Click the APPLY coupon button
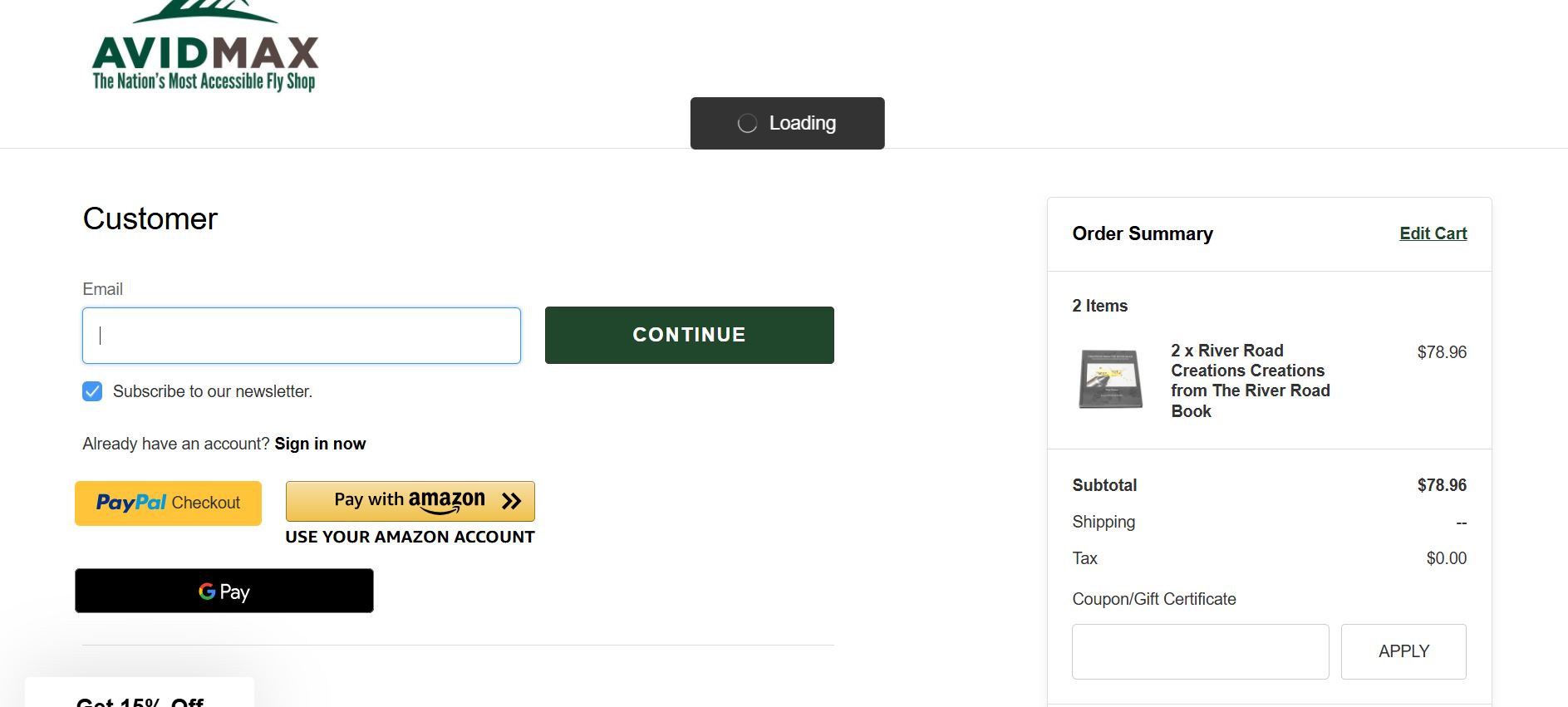 [x=1403, y=651]
